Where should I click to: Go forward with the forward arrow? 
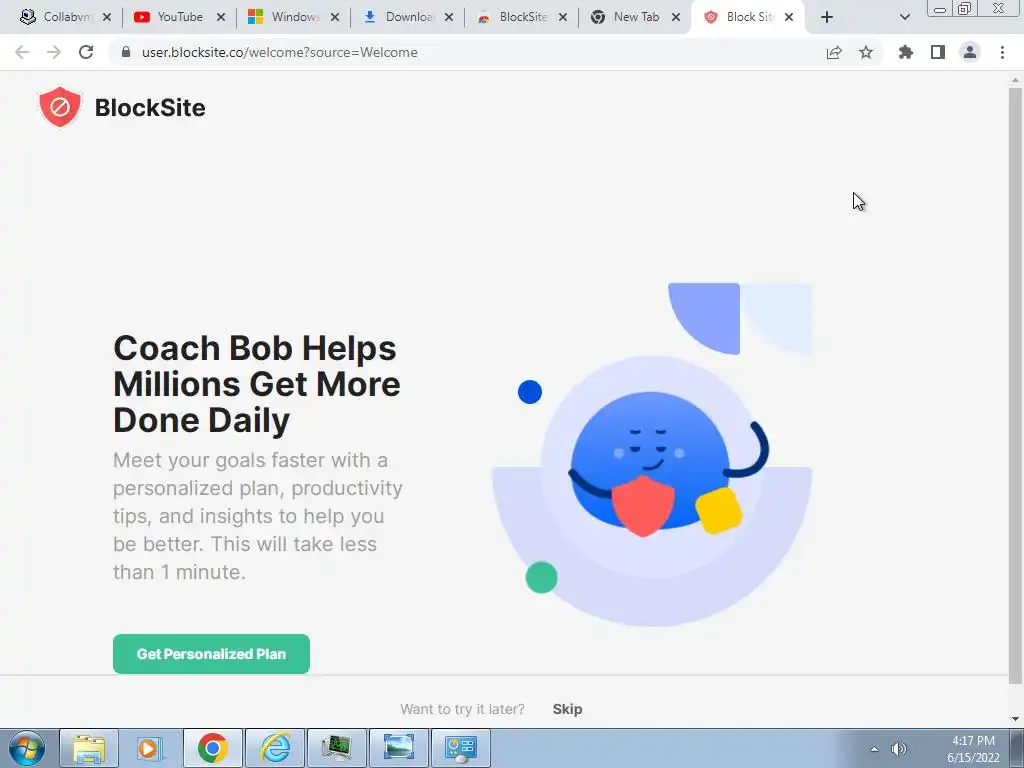point(54,52)
